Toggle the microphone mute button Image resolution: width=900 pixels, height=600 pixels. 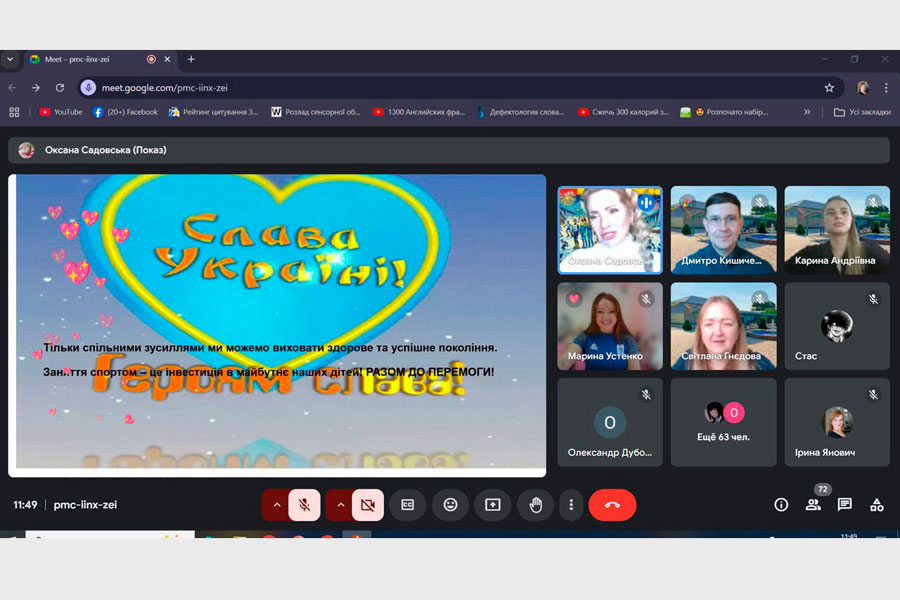point(304,505)
